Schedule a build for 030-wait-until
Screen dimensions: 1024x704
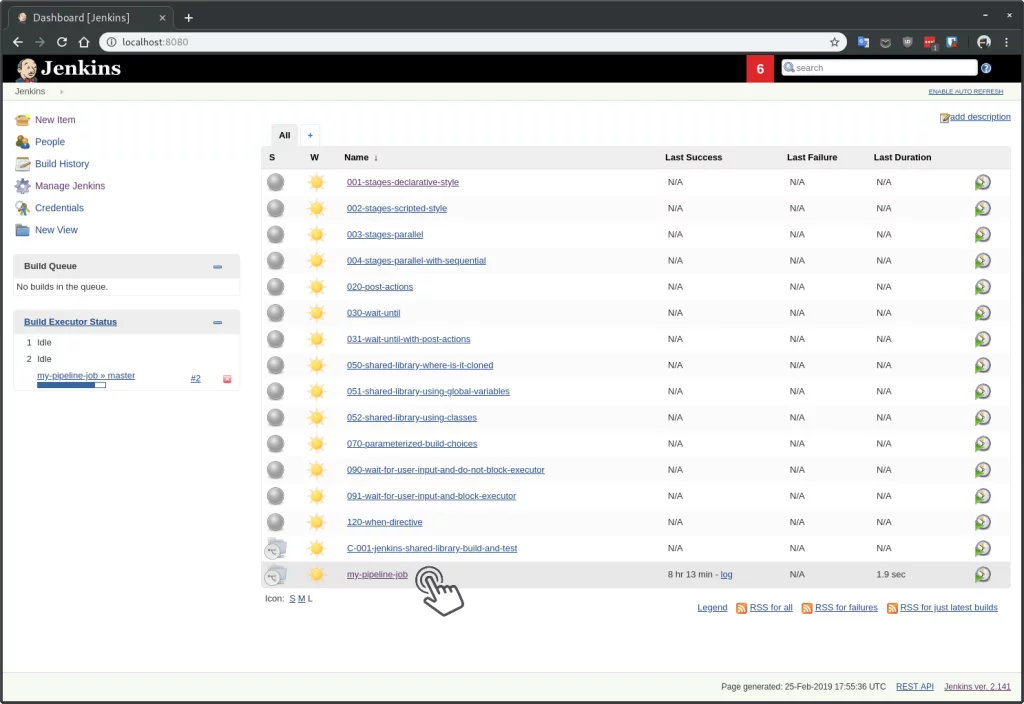982,313
